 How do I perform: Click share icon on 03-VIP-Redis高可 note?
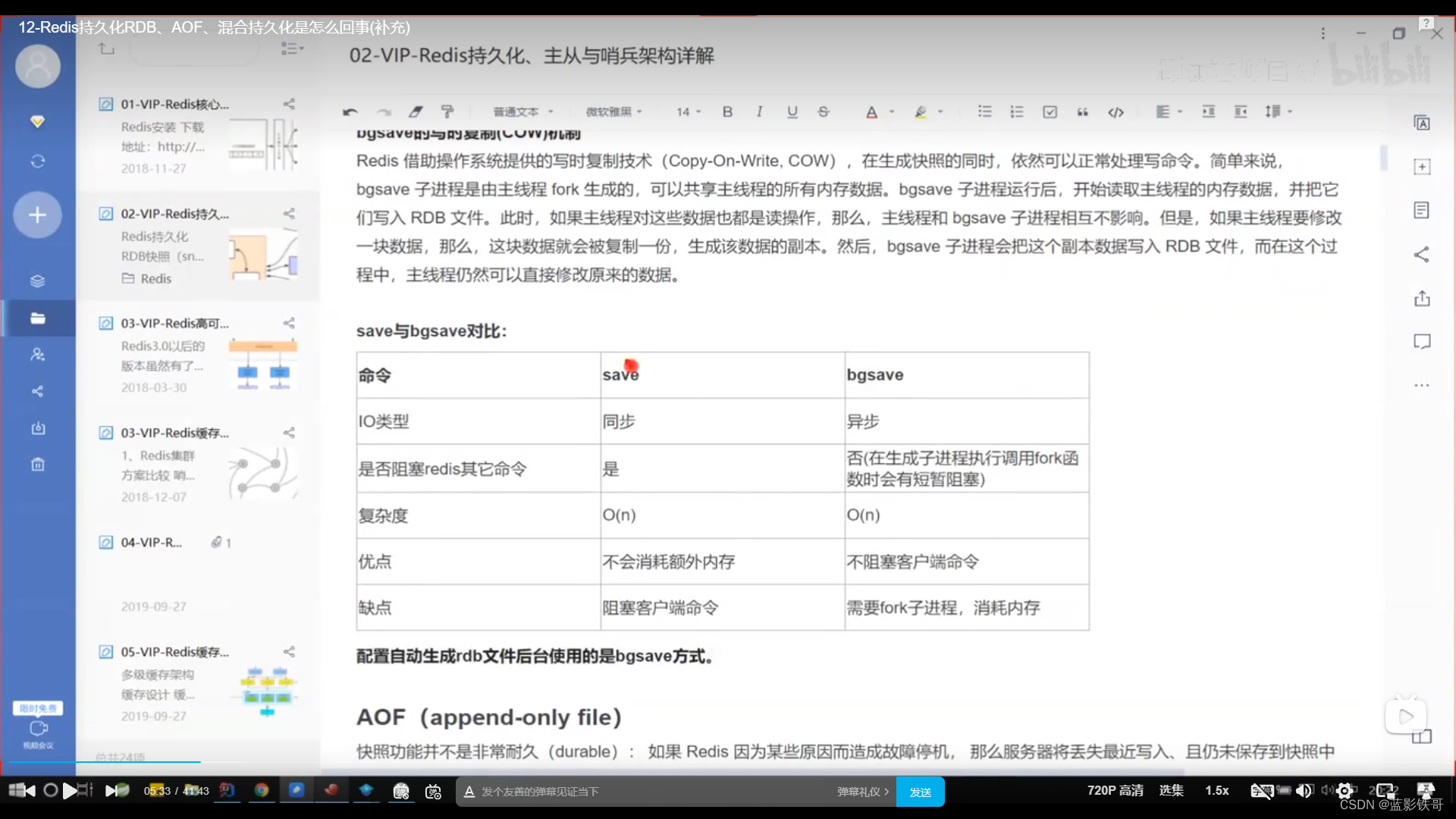click(289, 323)
